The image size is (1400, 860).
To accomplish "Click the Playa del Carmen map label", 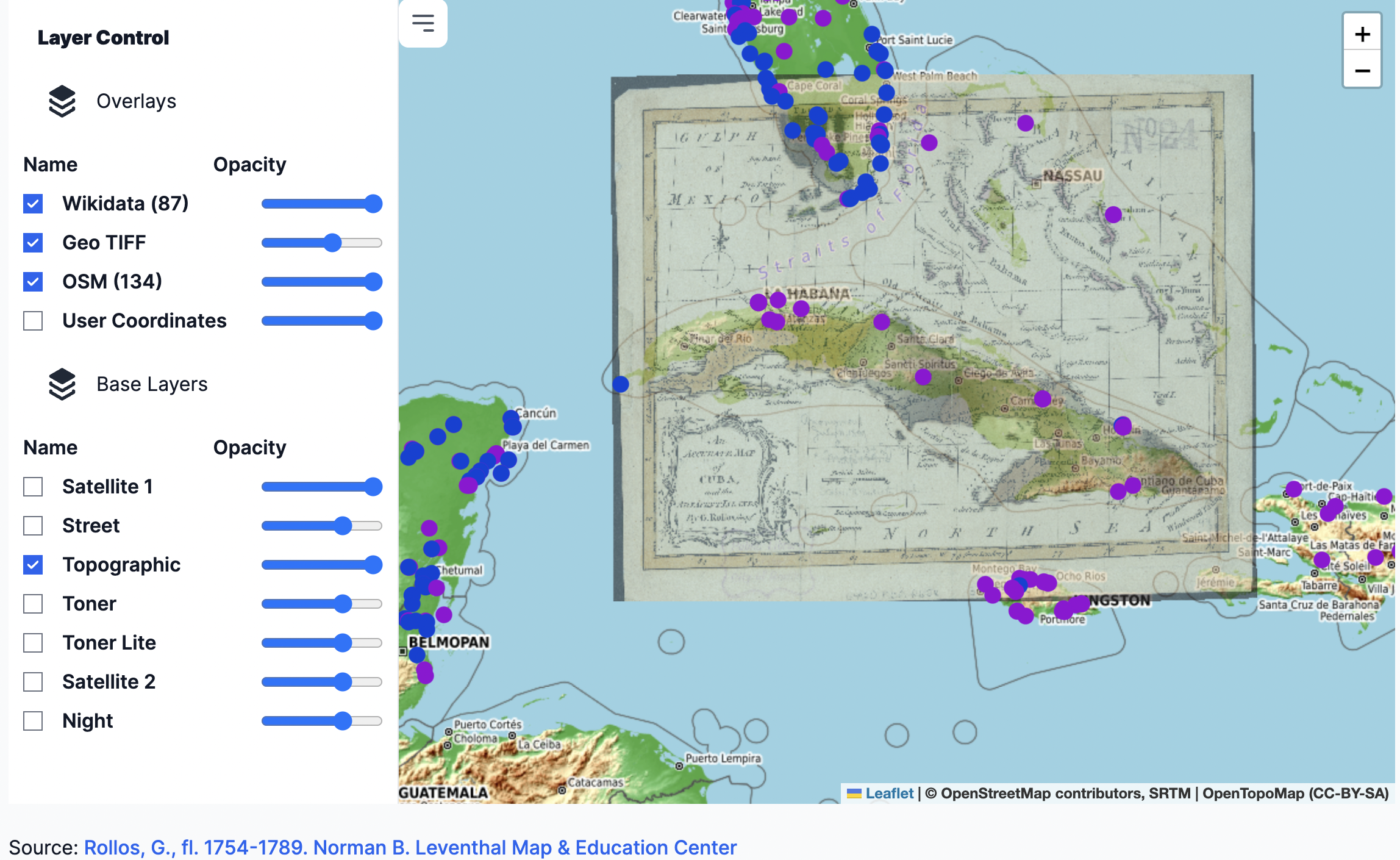I will (546, 445).
